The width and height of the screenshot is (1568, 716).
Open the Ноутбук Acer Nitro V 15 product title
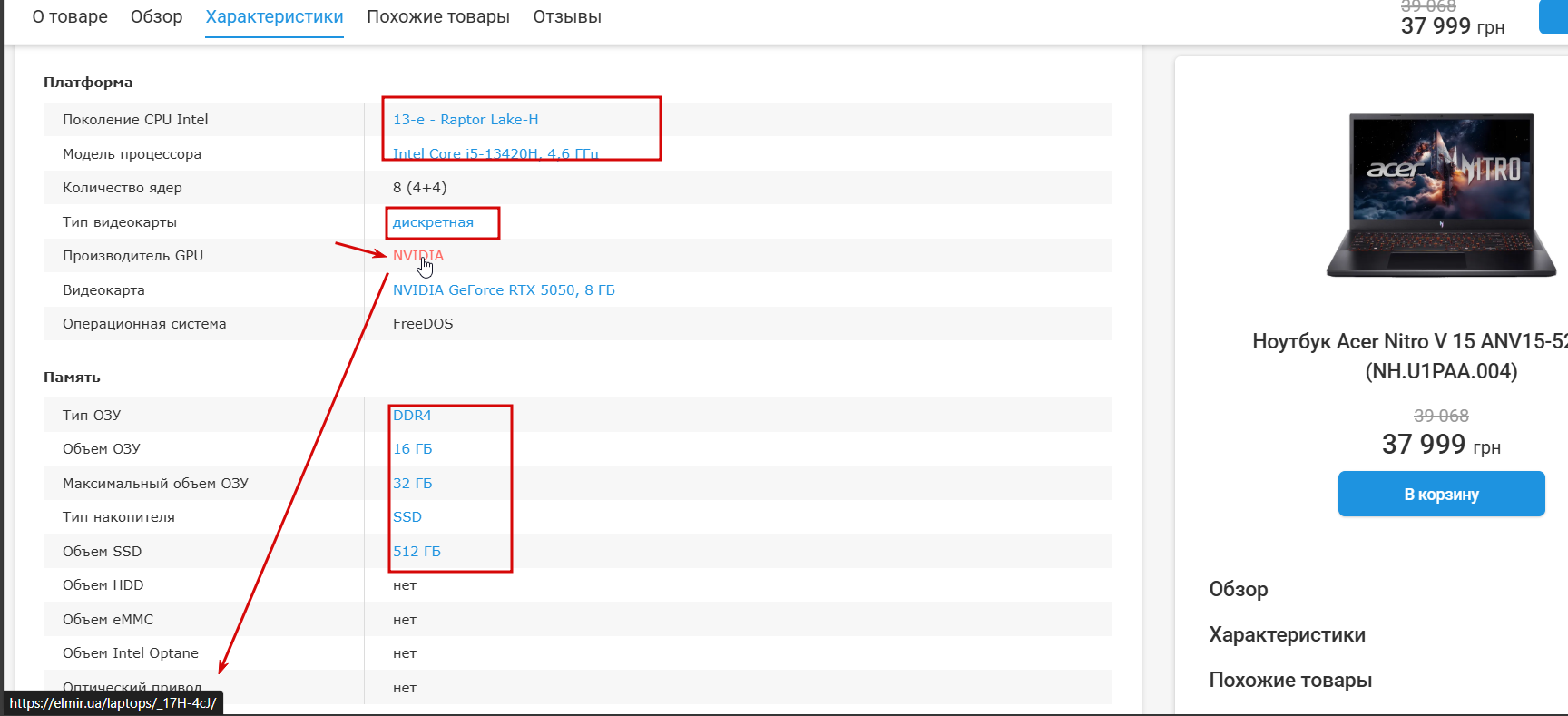click(x=1410, y=356)
